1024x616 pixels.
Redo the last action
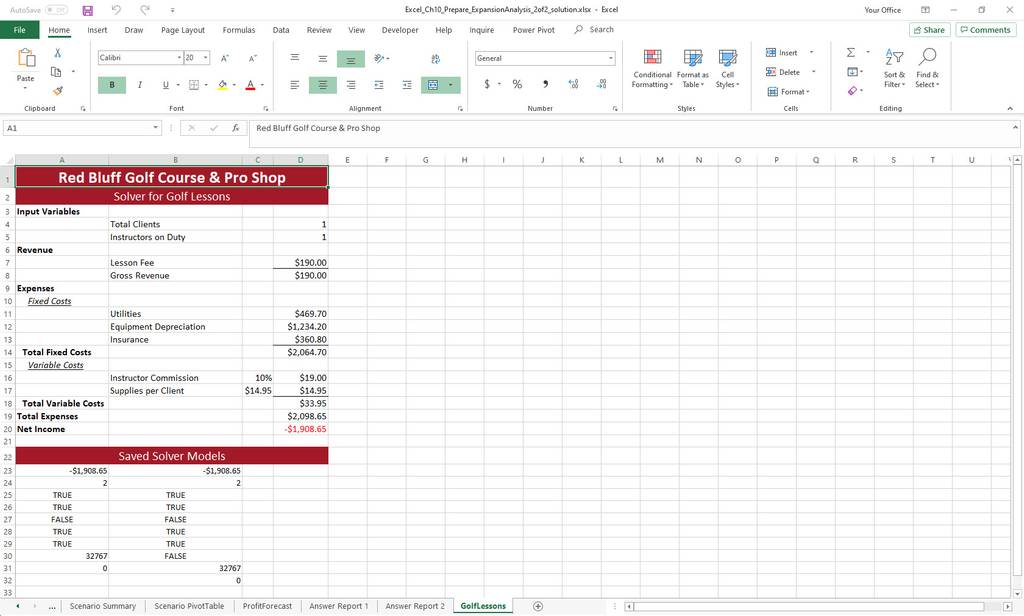(x=145, y=10)
